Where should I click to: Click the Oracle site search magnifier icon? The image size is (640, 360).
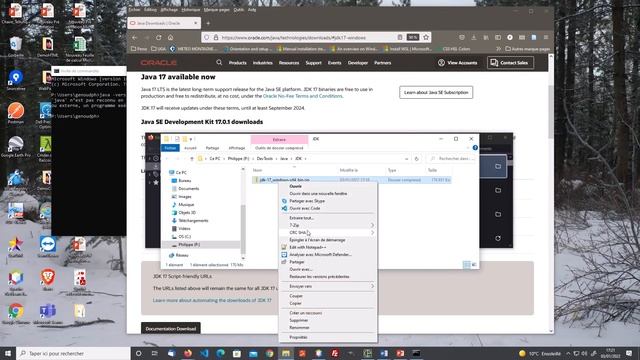[219, 62]
